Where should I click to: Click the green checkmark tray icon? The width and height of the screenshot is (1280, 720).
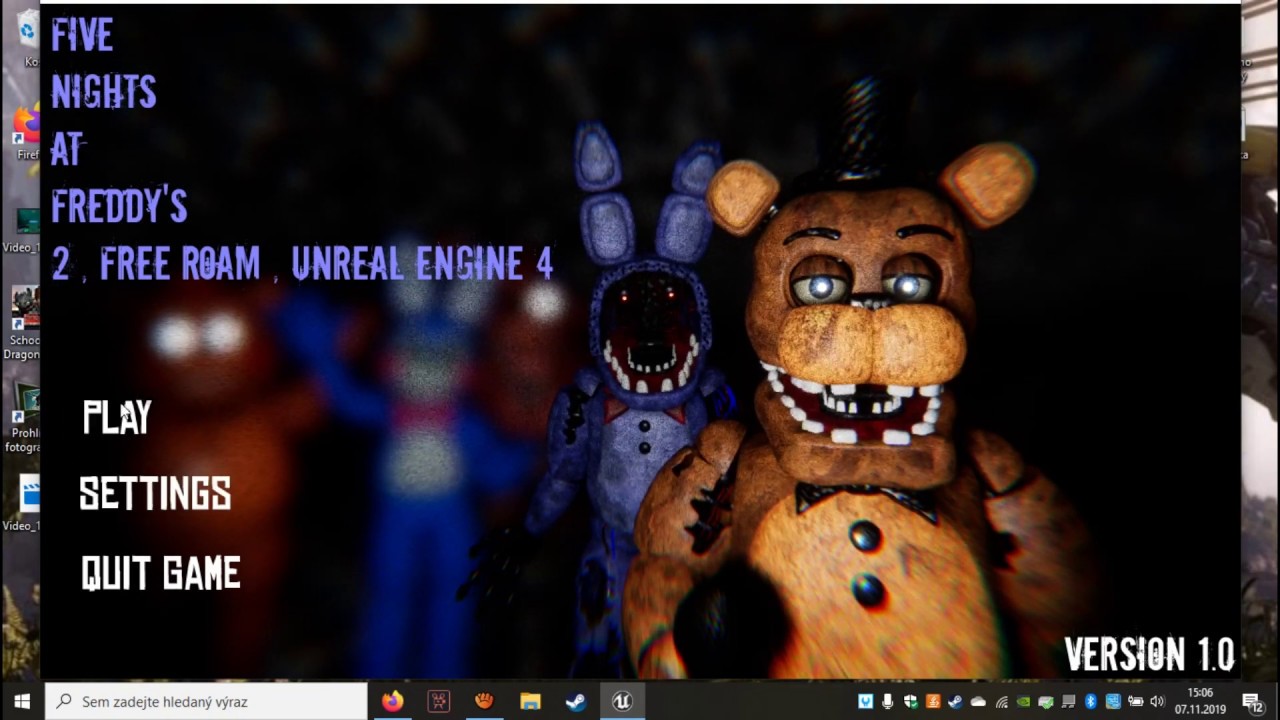[x=1046, y=702]
